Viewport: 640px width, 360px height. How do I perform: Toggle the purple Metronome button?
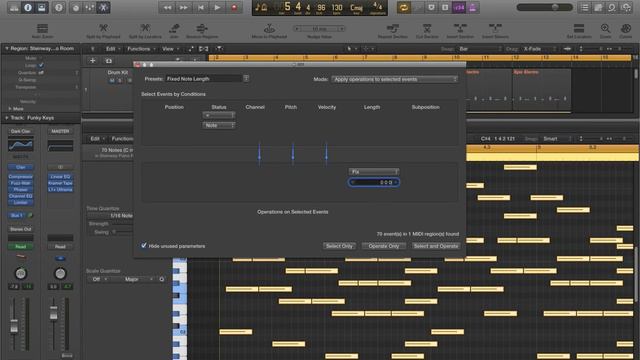coord(473,8)
